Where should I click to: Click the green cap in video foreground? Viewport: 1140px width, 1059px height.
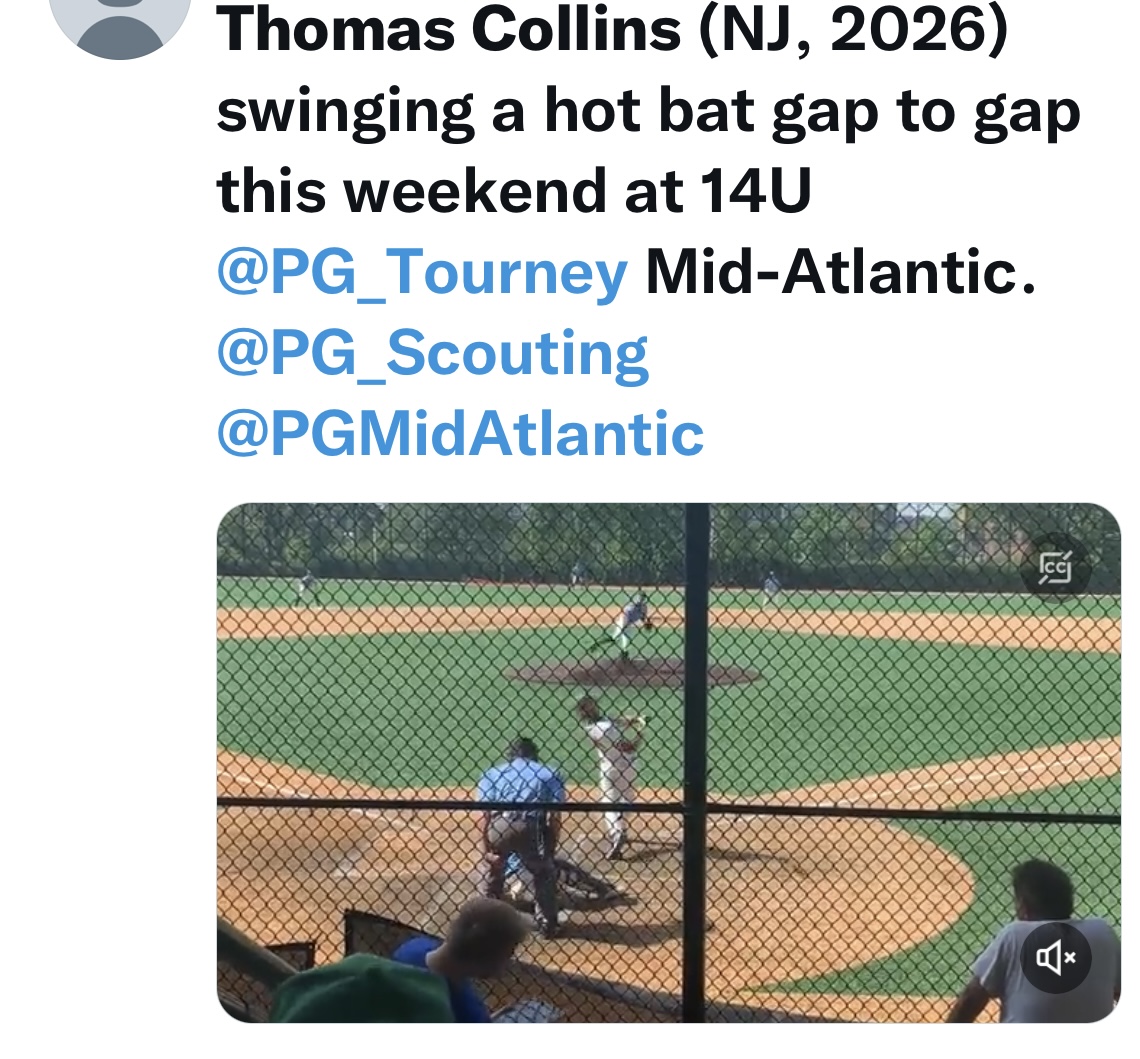click(364, 990)
